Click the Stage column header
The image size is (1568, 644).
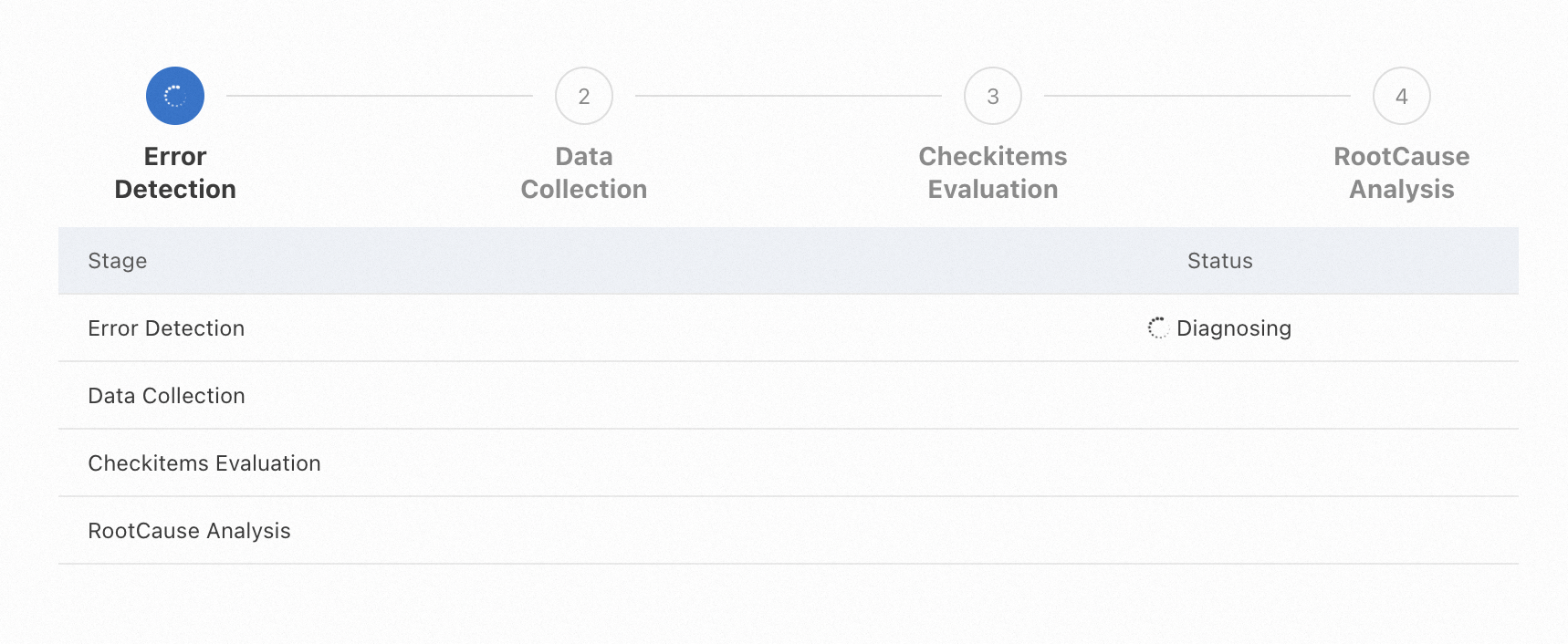(x=118, y=261)
